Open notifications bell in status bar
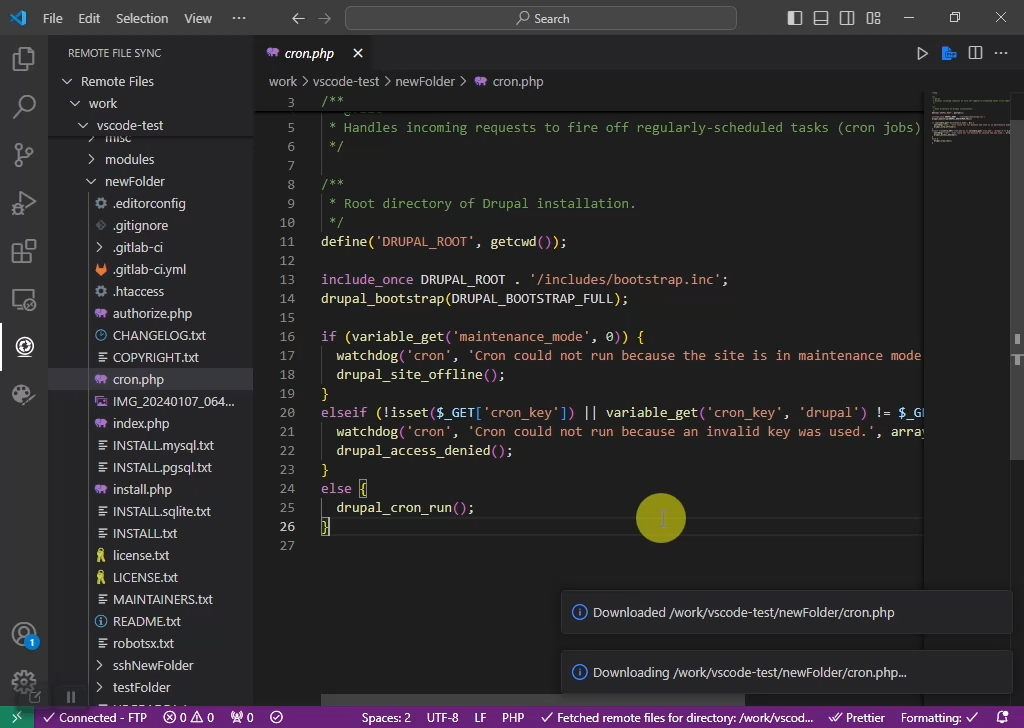The width and height of the screenshot is (1024, 728). coord(1002,718)
